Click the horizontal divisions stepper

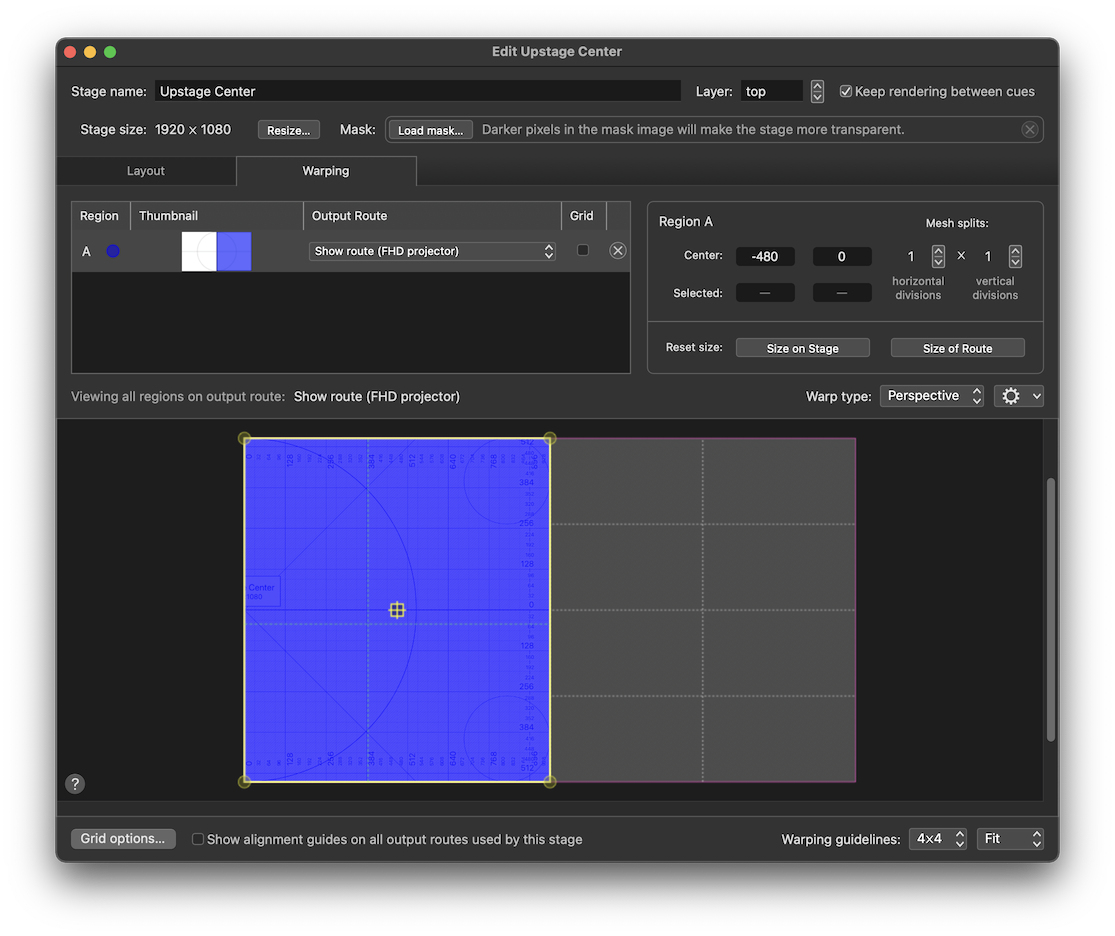tap(938, 256)
